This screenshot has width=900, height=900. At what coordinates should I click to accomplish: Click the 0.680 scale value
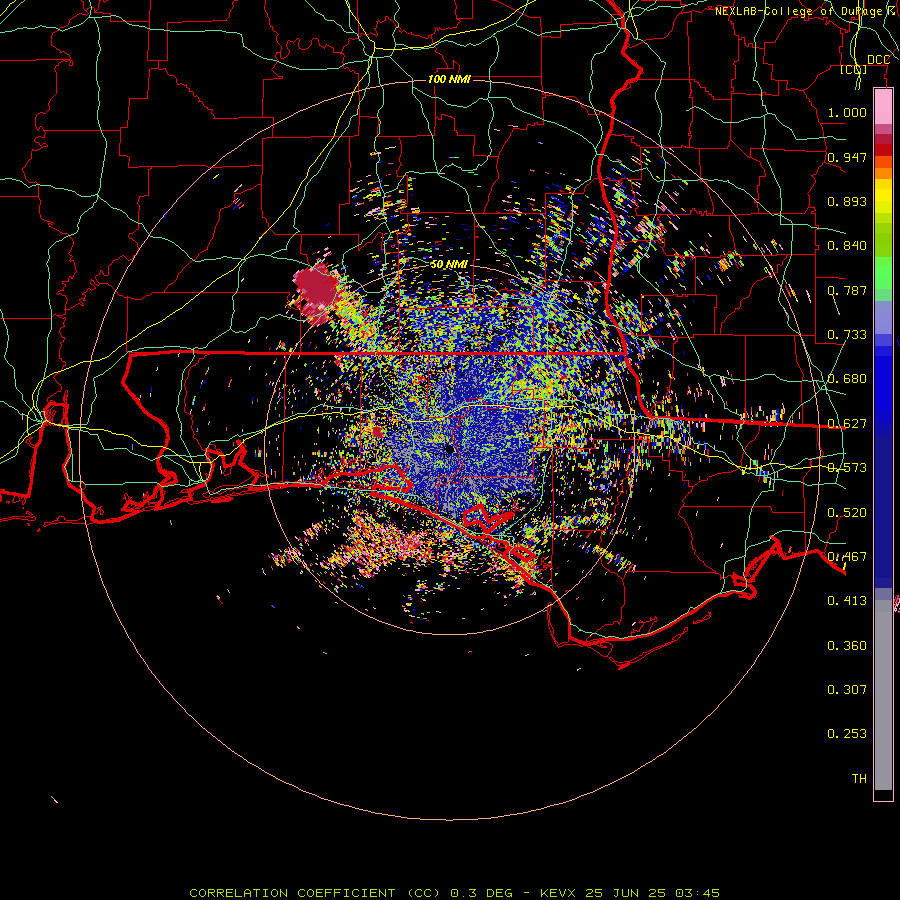847,379
